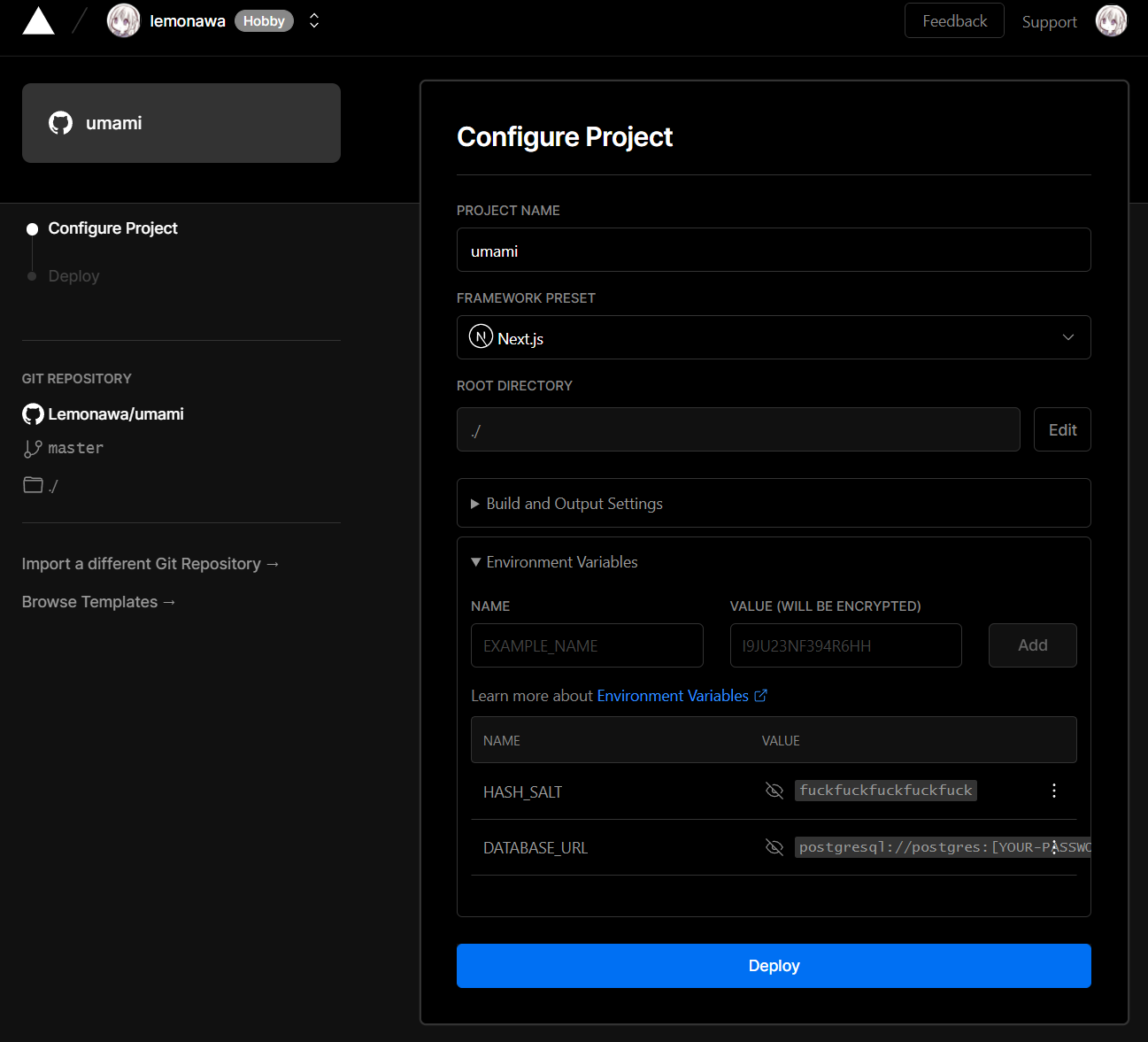Open the user profile avatar at top right

click(x=1112, y=20)
